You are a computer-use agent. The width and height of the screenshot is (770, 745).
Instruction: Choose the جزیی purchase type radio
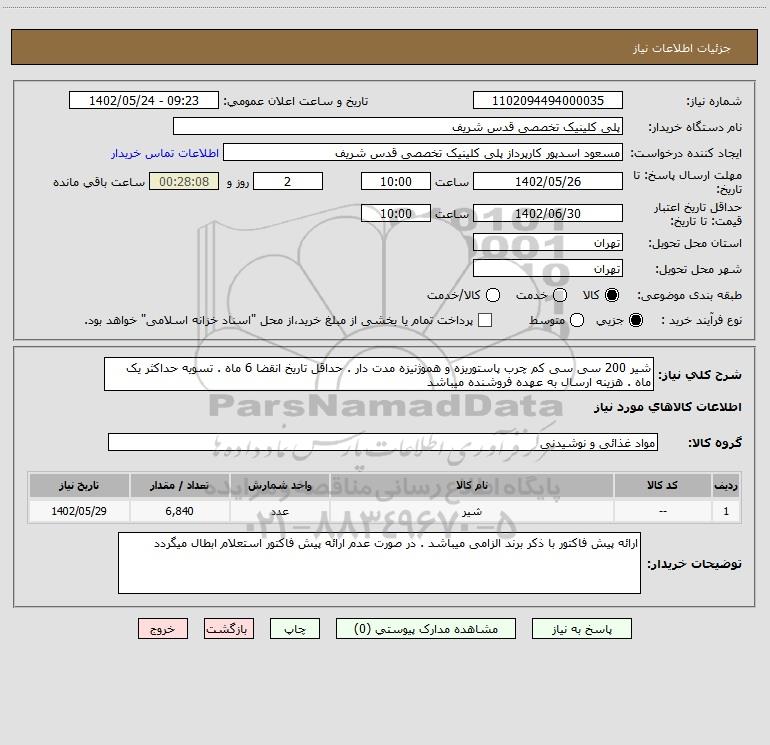(x=635, y=320)
